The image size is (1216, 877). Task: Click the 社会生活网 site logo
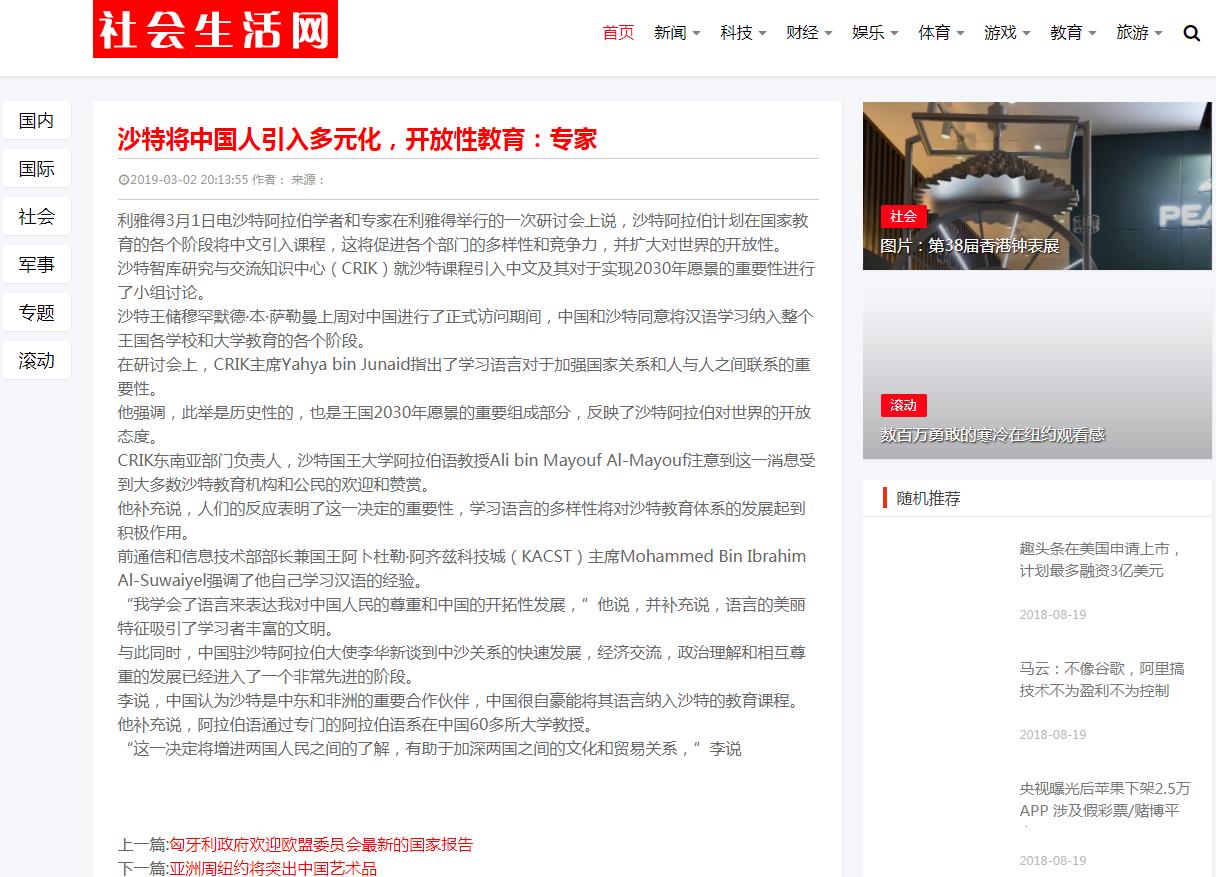pos(215,29)
